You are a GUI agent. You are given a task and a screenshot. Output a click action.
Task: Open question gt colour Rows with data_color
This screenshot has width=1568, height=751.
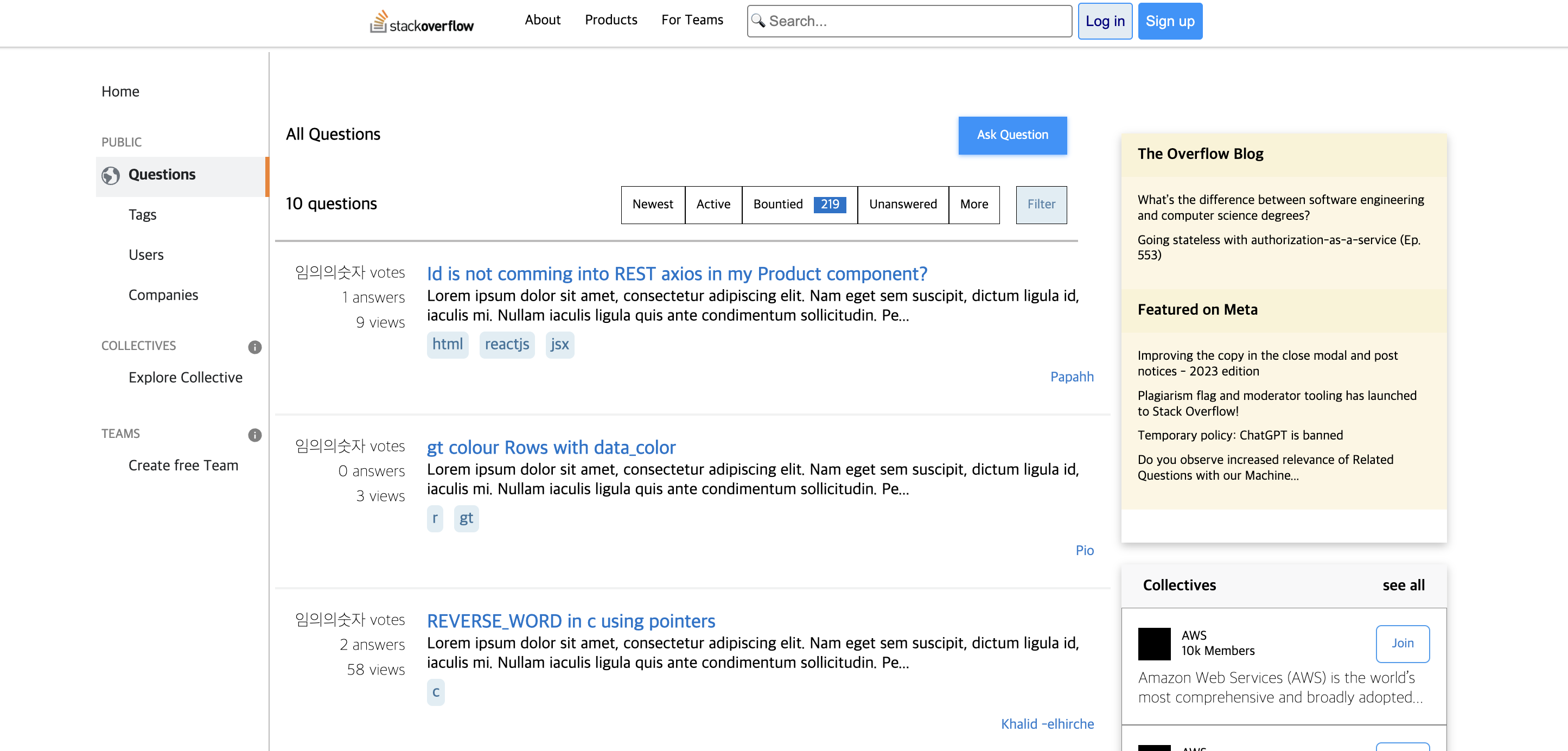point(551,447)
